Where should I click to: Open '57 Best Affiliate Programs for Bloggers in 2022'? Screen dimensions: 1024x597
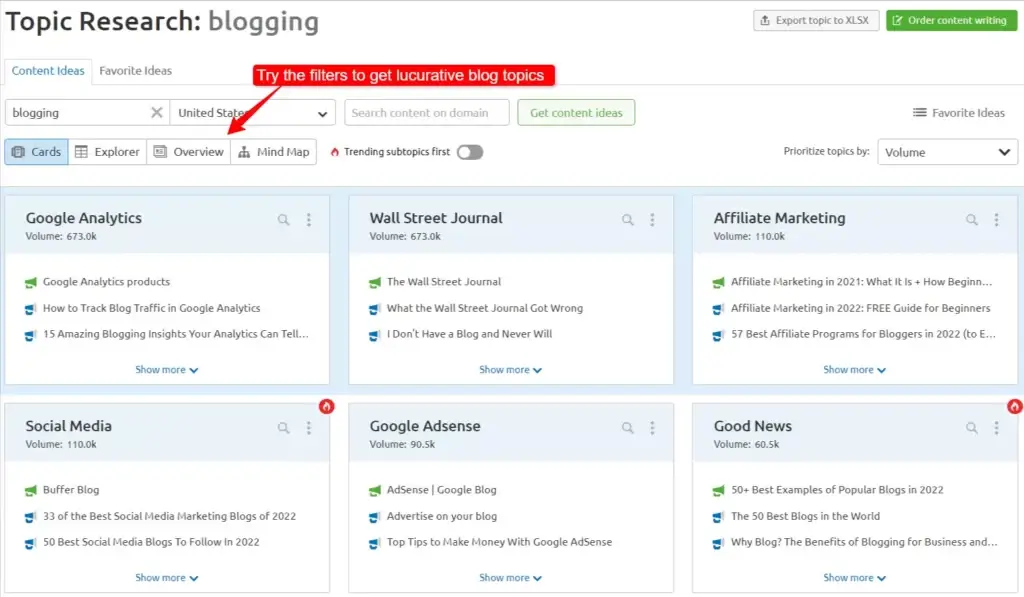[863, 334]
